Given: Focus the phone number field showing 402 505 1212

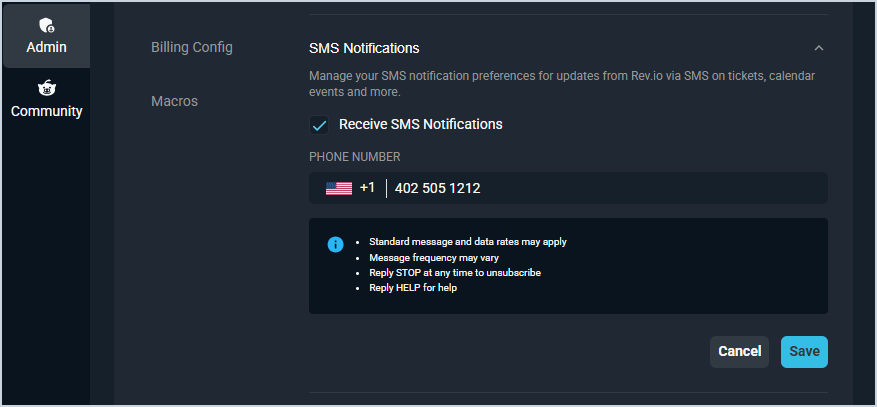Looking at the screenshot, I should (x=600, y=188).
